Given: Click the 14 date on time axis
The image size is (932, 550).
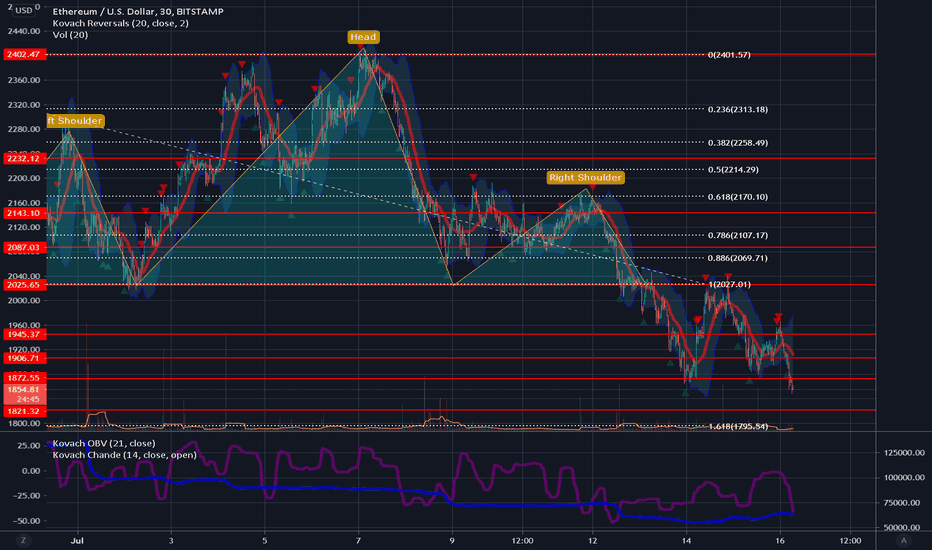Looking at the screenshot, I should pyautogui.click(x=687, y=540).
